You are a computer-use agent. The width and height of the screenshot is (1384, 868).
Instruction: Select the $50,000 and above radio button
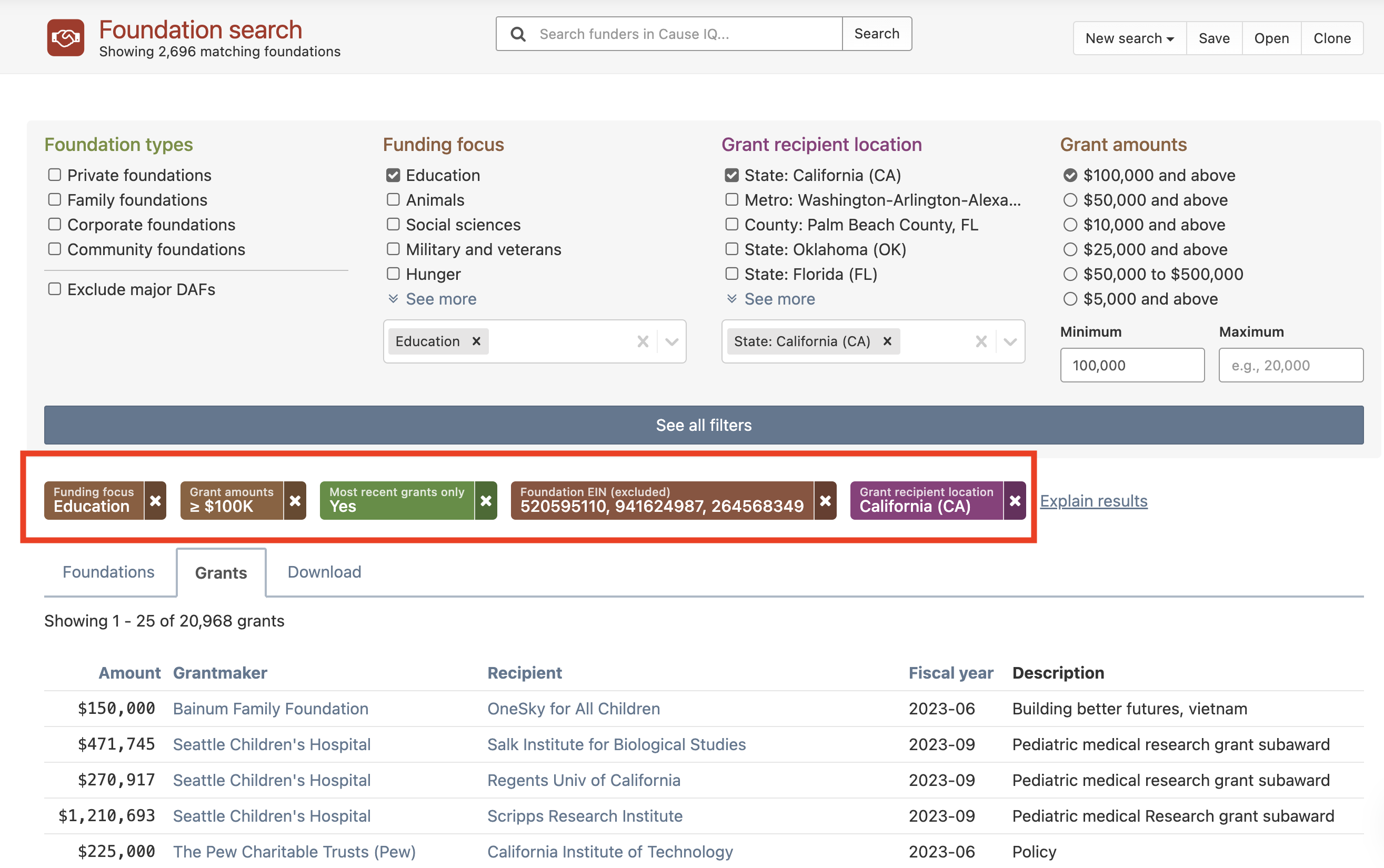click(1070, 200)
